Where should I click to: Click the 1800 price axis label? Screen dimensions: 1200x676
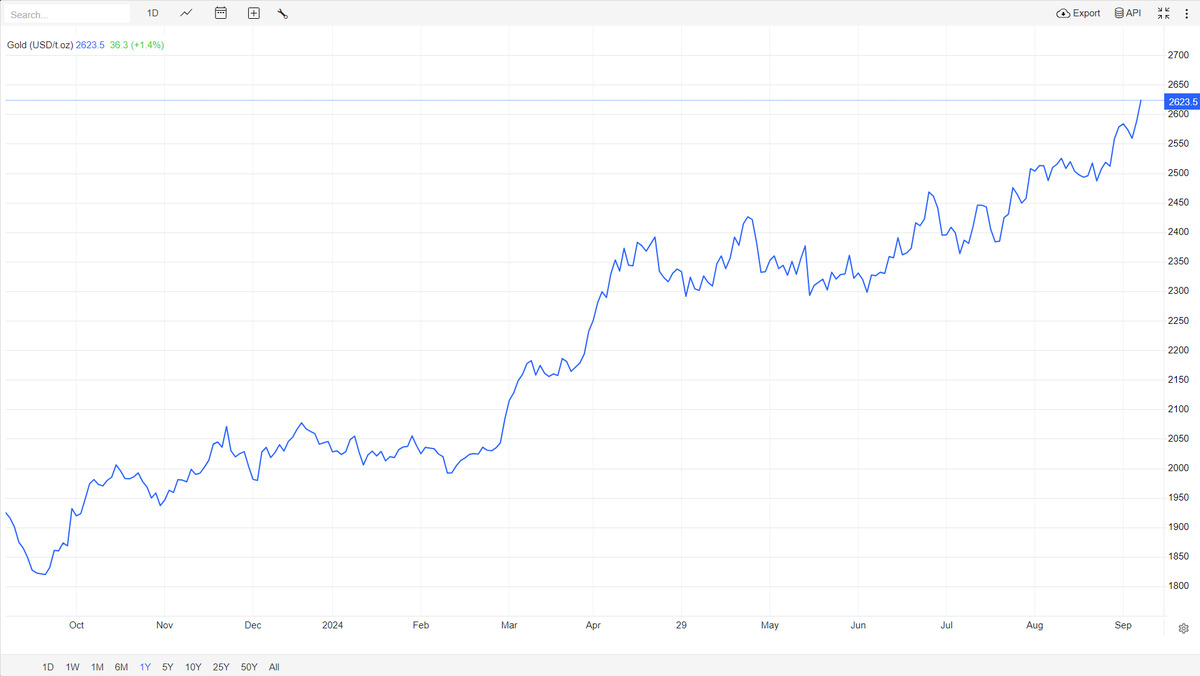point(1178,586)
